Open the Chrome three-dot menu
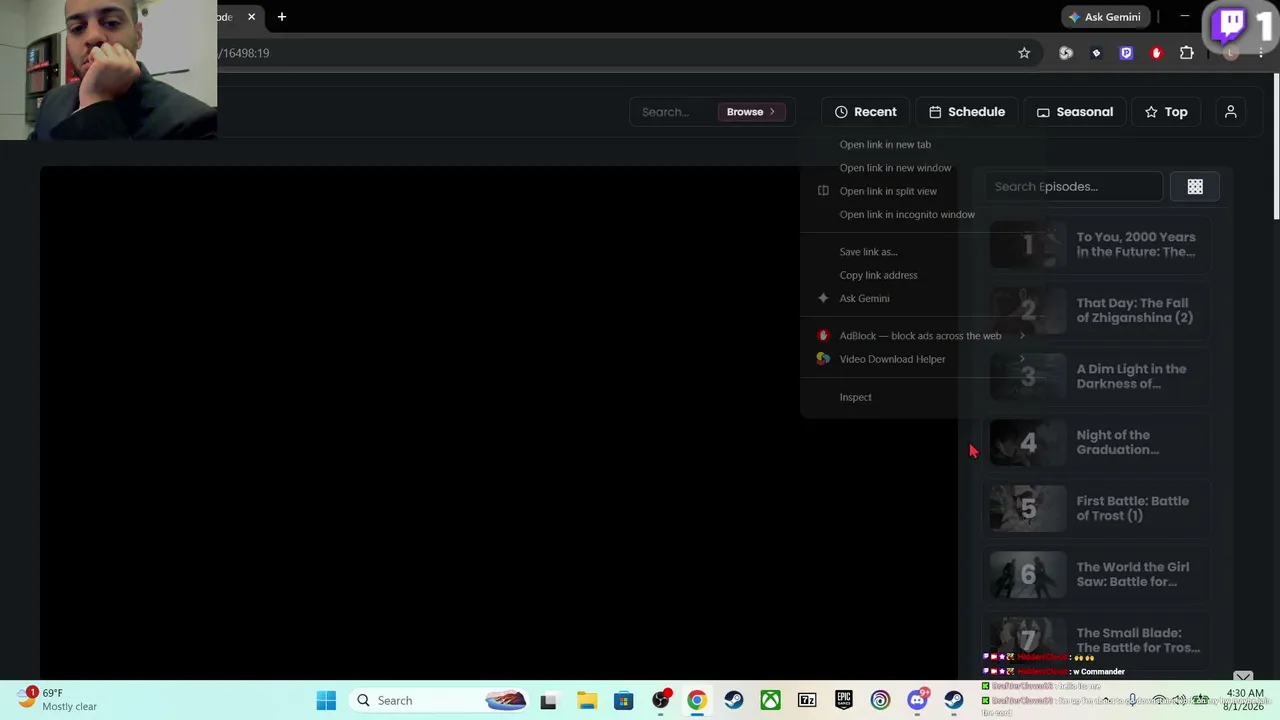Screen dimensions: 1280x720 (1262, 53)
